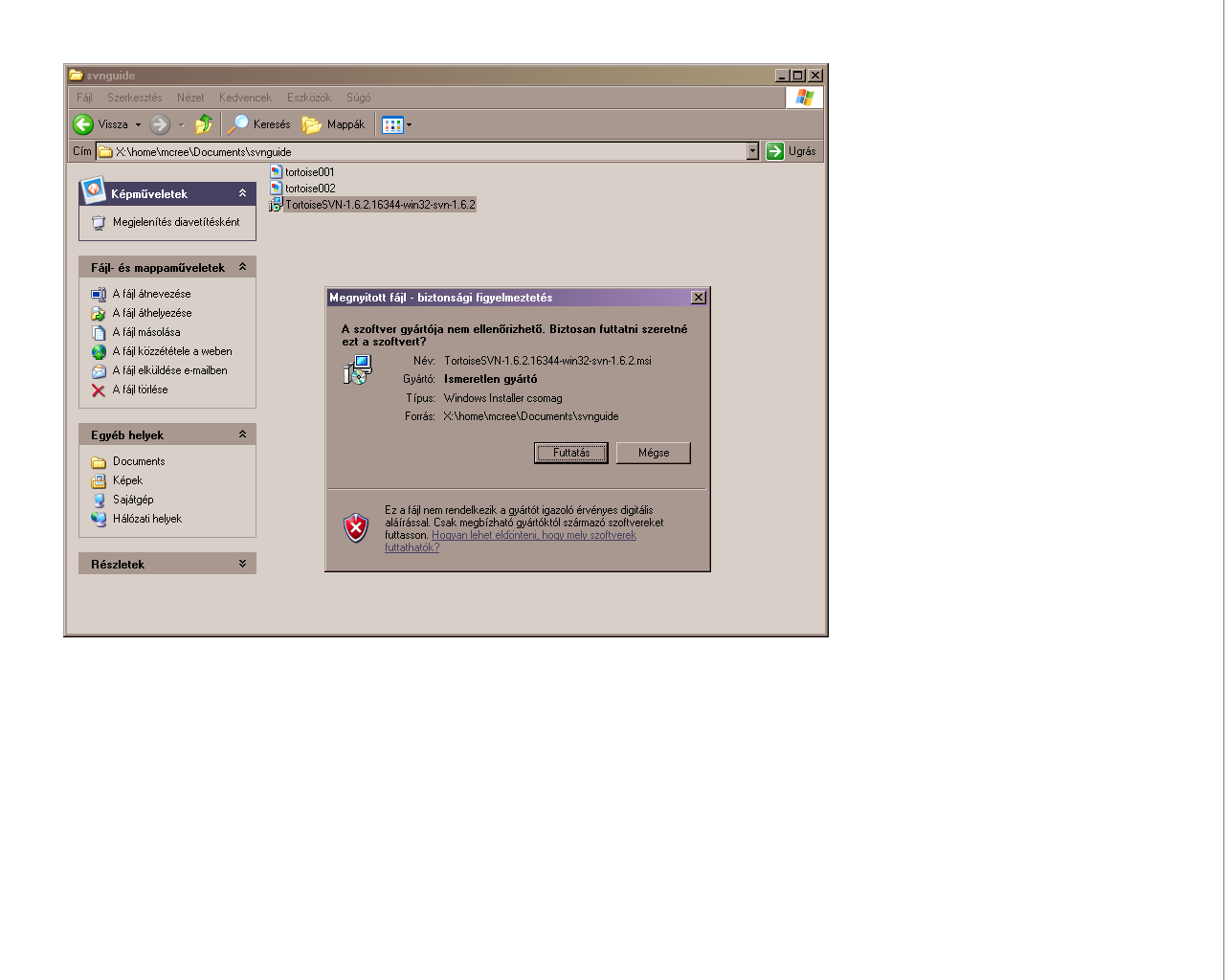
Task: Click A fájl törlése delete task
Action: (x=140, y=390)
